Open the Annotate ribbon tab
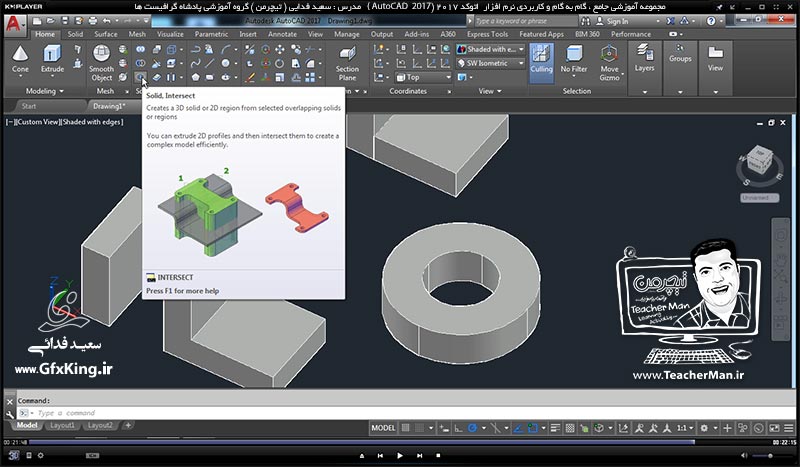The image size is (800, 467). pyautogui.click(x=282, y=34)
